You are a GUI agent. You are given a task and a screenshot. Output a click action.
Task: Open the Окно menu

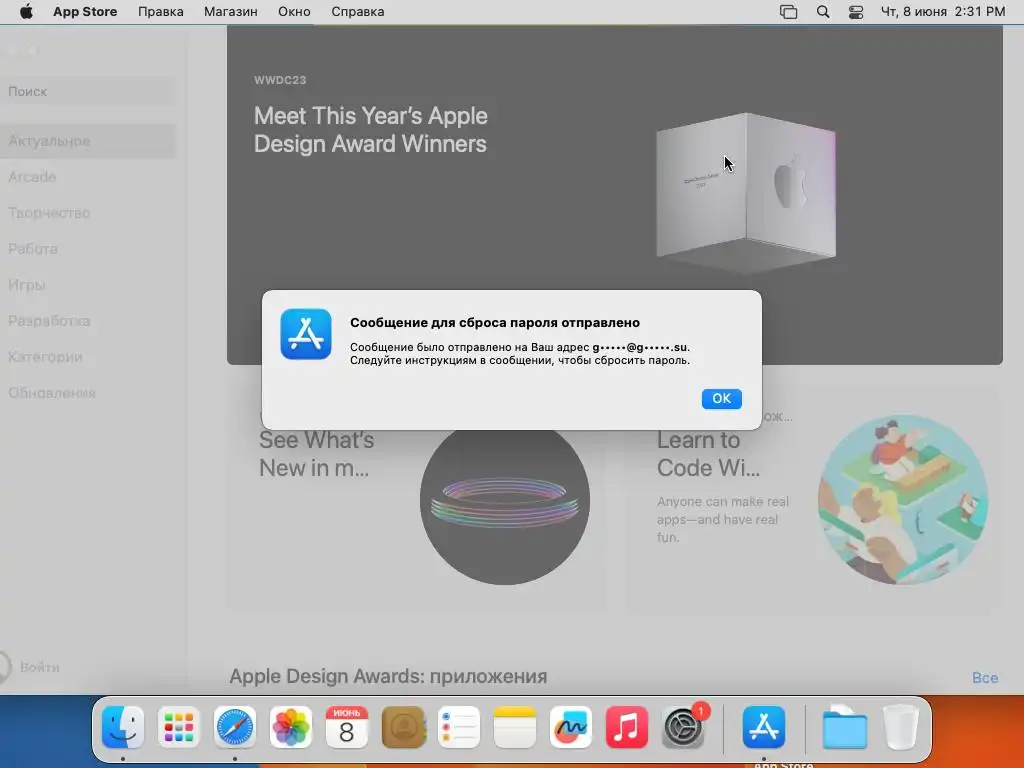tap(294, 12)
